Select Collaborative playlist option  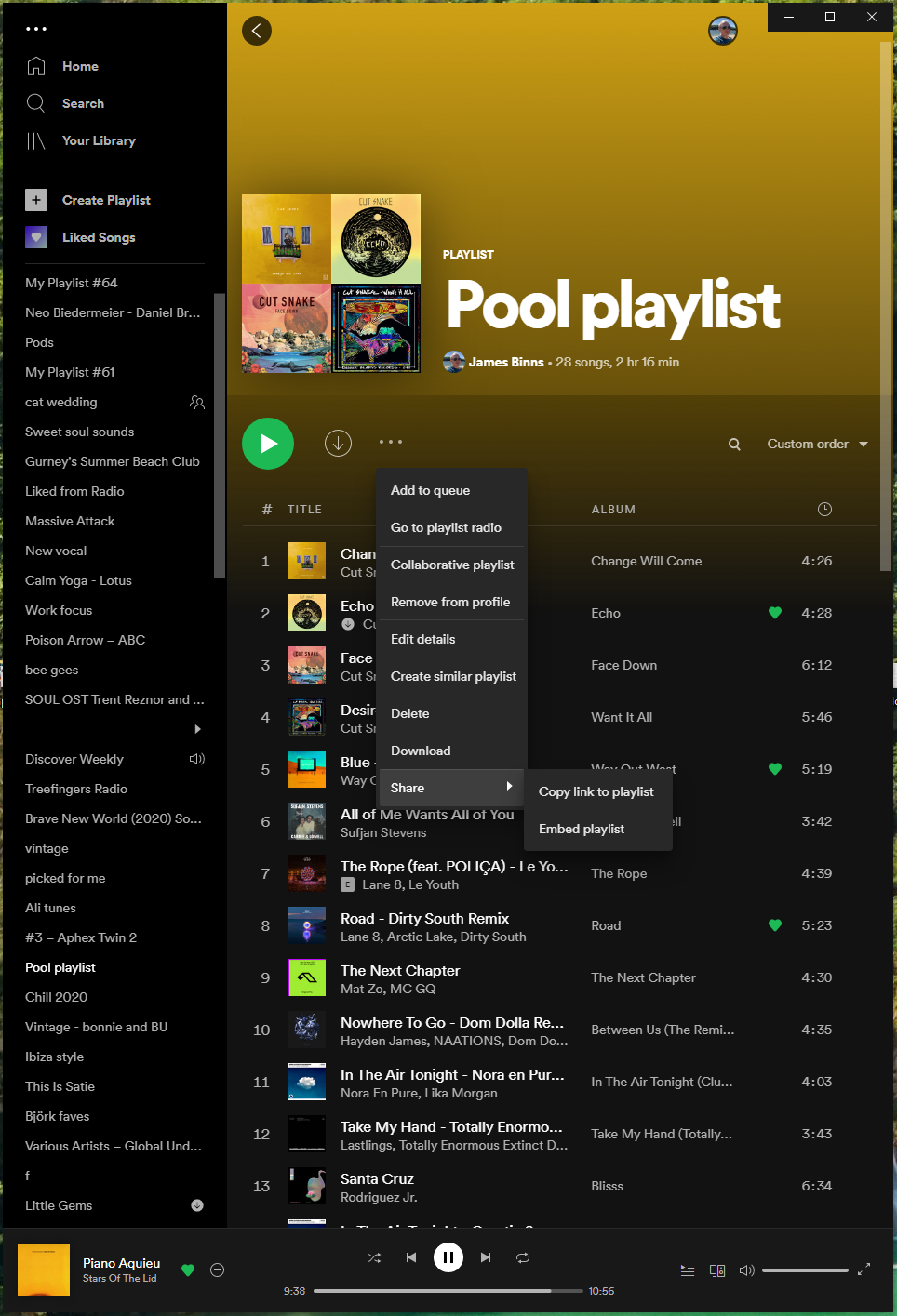click(451, 565)
